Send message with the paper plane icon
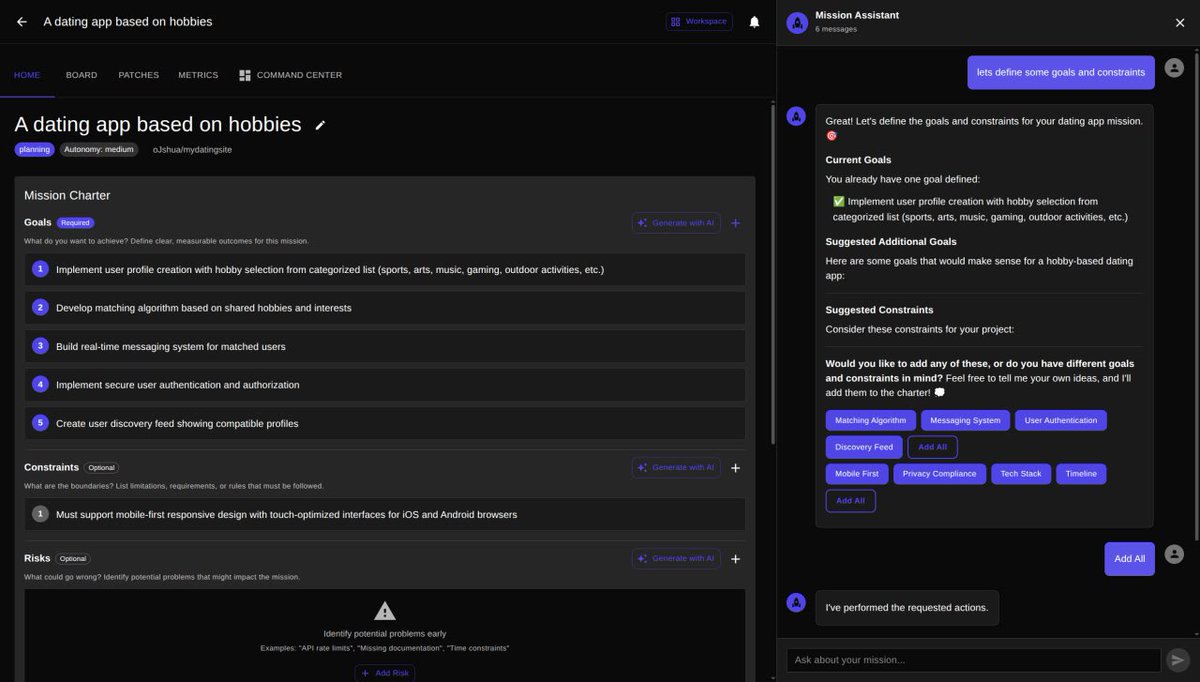 coord(1178,660)
